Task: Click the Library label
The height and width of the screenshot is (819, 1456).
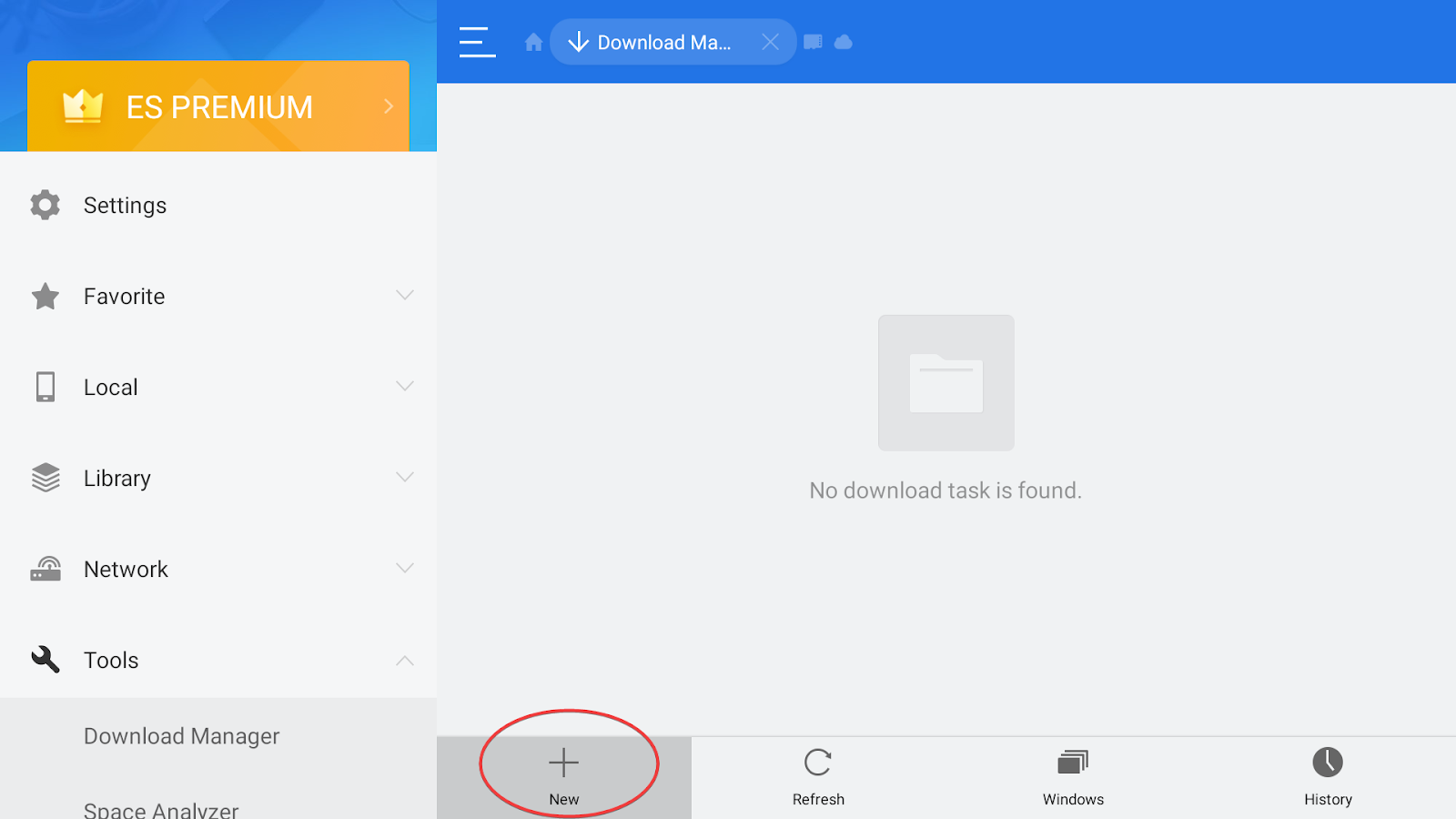Action: coord(117,479)
